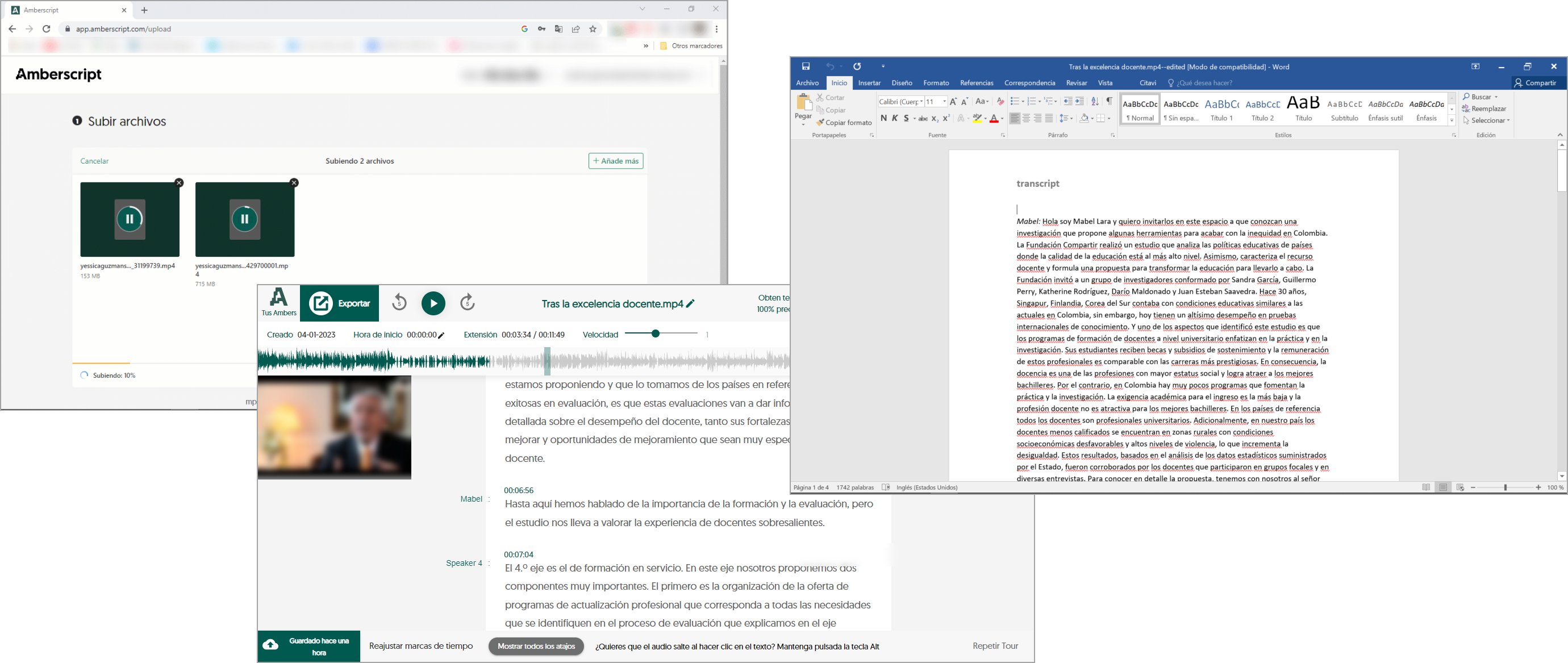The height and width of the screenshot is (663, 1568).
Task: Click the audio waveform playhead marker
Action: tap(547, 361)
